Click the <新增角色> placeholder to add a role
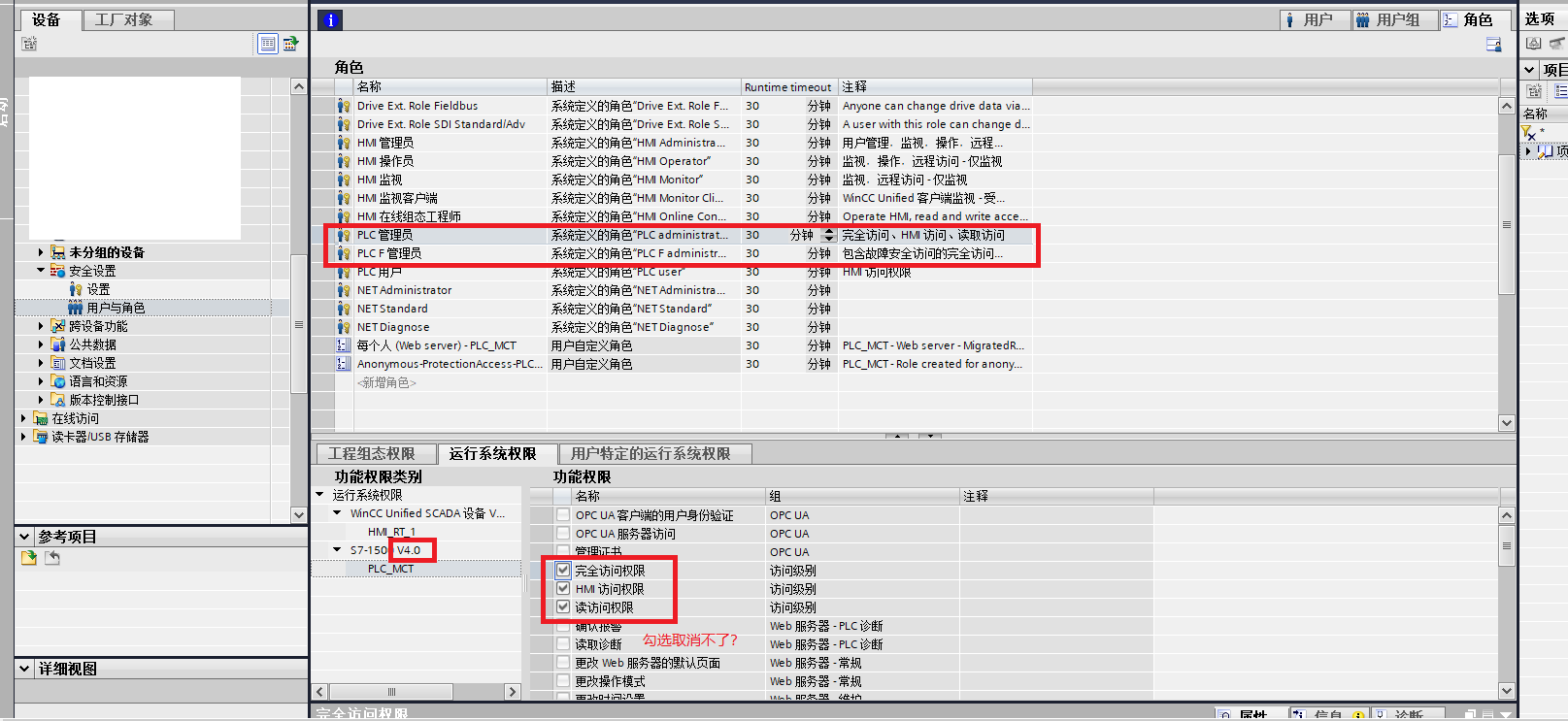The image size is (1568, 721). (x=386, y=383)
